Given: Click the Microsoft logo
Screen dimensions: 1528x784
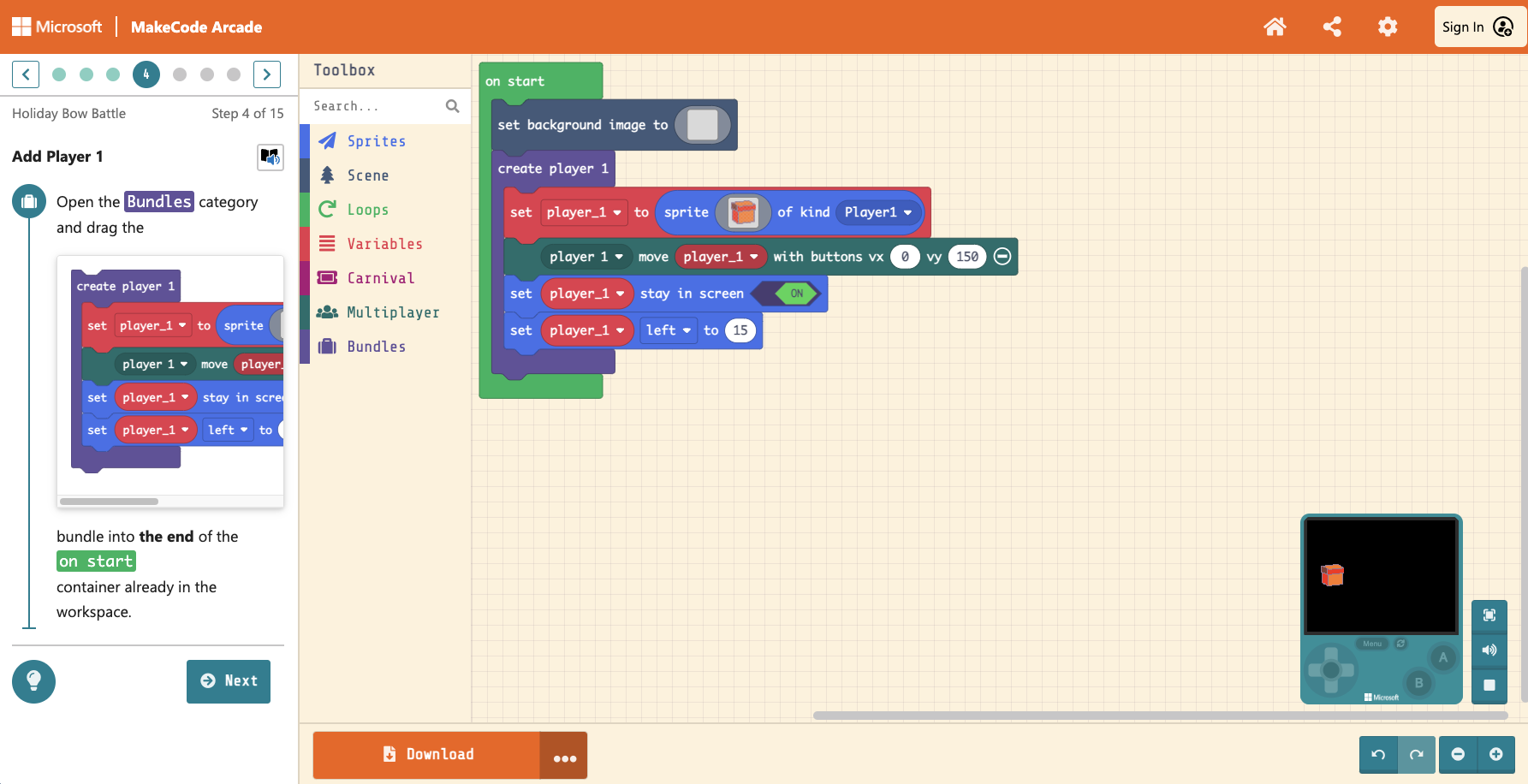Looking at the screenshot, I should tap(56, 27).
